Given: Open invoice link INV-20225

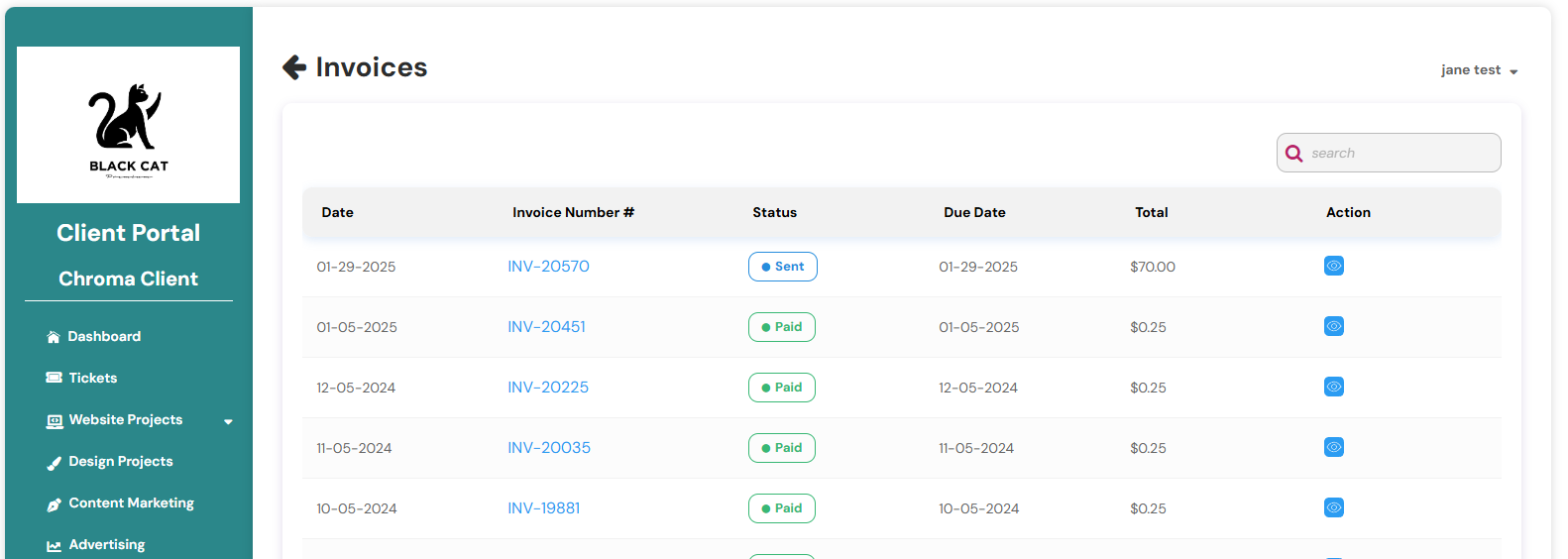Looking at the screenshot, I should (x=548, y=388).
